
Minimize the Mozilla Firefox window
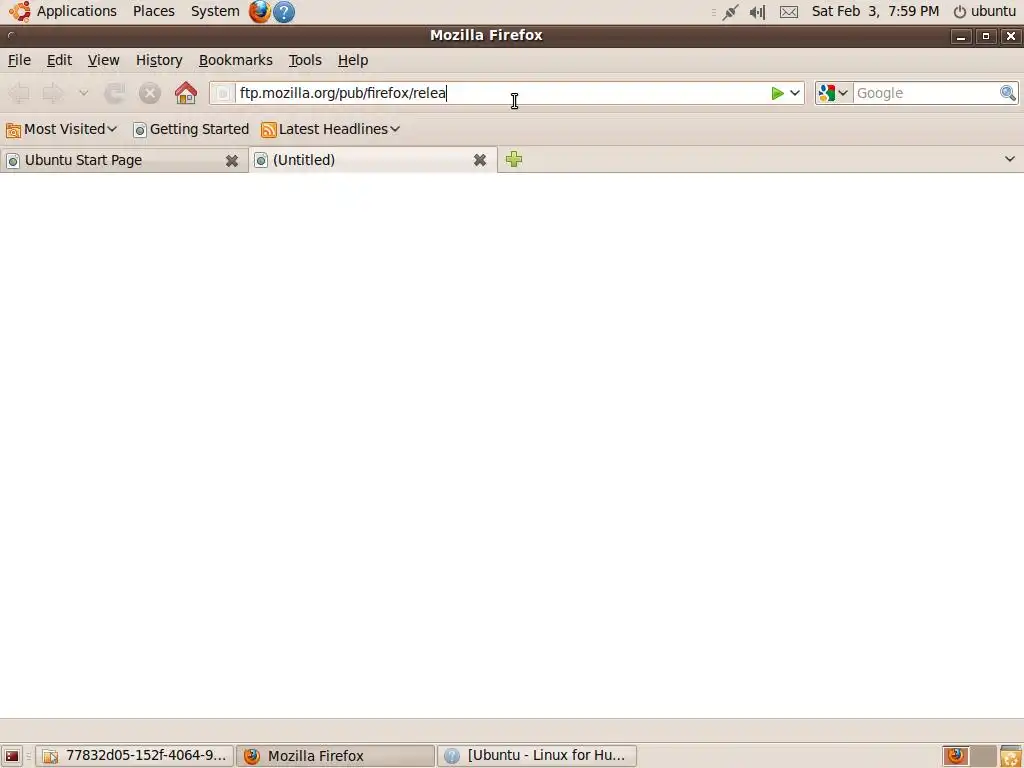click(x=960, y=36)
